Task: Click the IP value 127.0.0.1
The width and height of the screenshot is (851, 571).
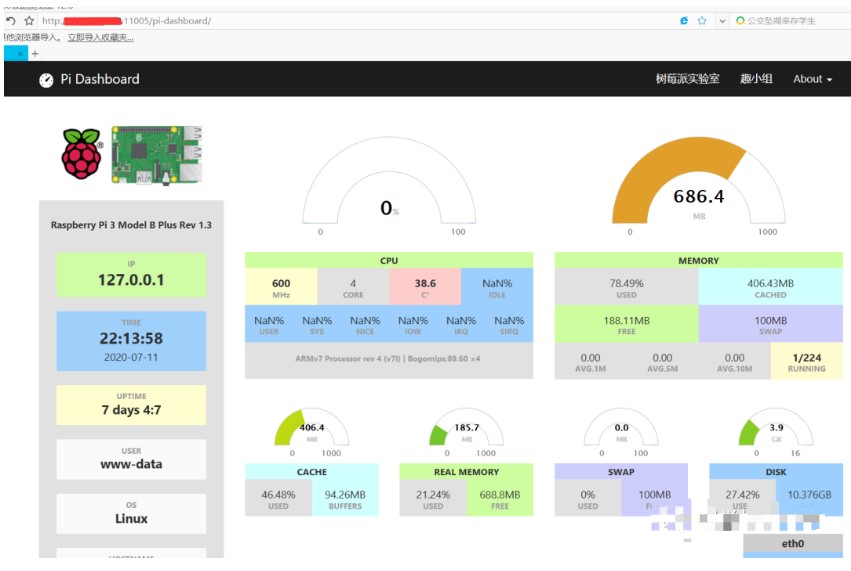Action: click(x=131, y=280)
